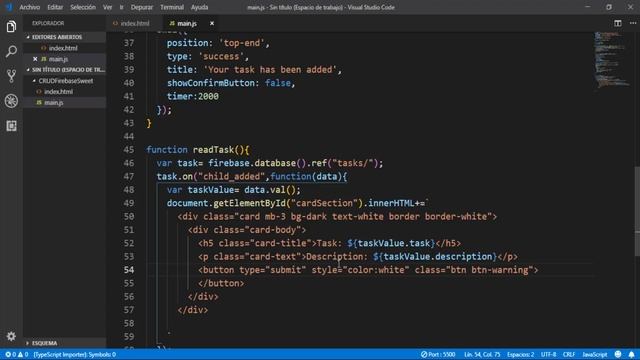
Task: Click the VS Code logo icon
Action: click(9, 7)
